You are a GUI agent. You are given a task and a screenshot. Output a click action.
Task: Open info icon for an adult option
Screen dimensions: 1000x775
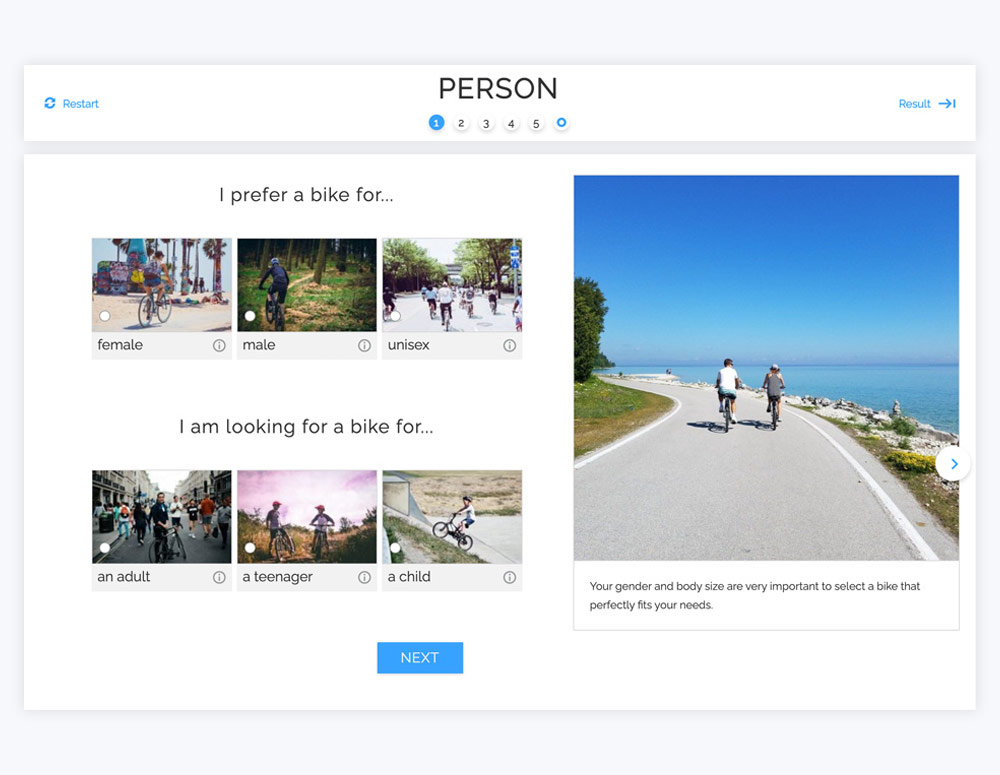[x=219, y=577]
